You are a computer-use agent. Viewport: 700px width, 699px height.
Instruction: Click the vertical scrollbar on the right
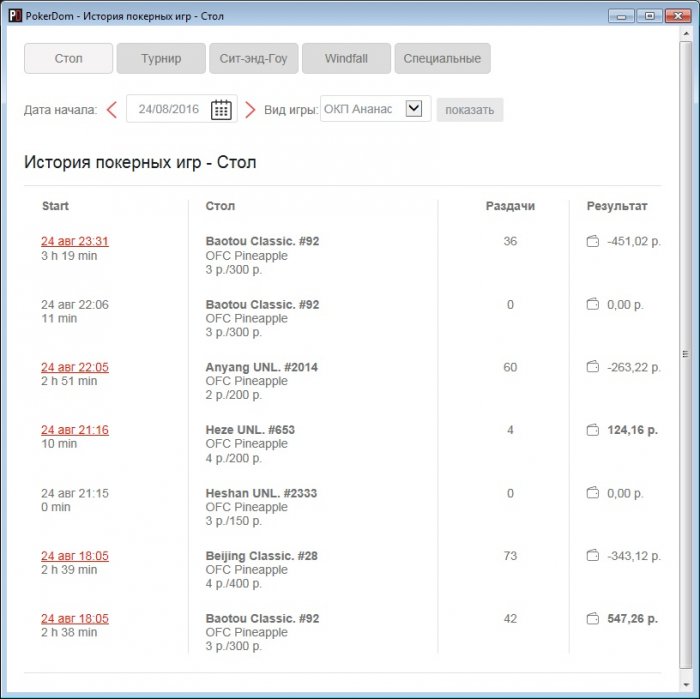click(685, 354)
